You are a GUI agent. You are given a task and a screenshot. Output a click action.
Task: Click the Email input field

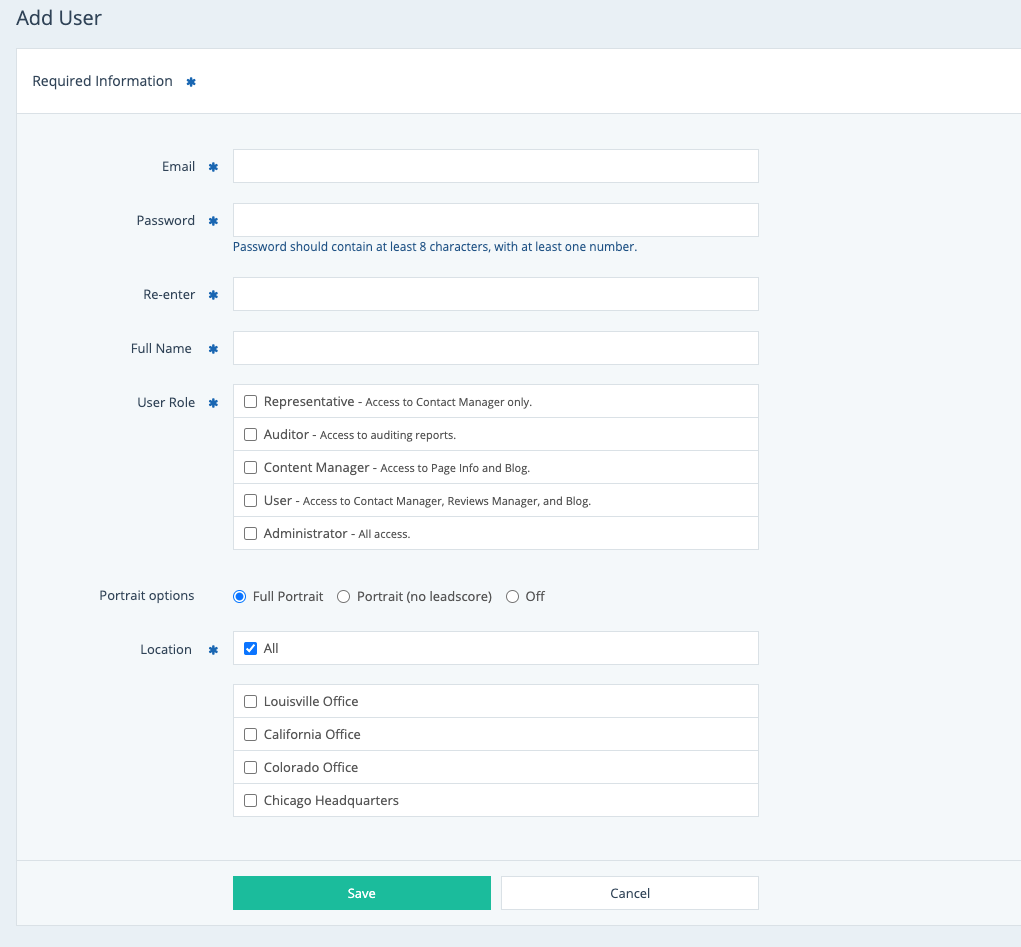[x=495, y=166]
